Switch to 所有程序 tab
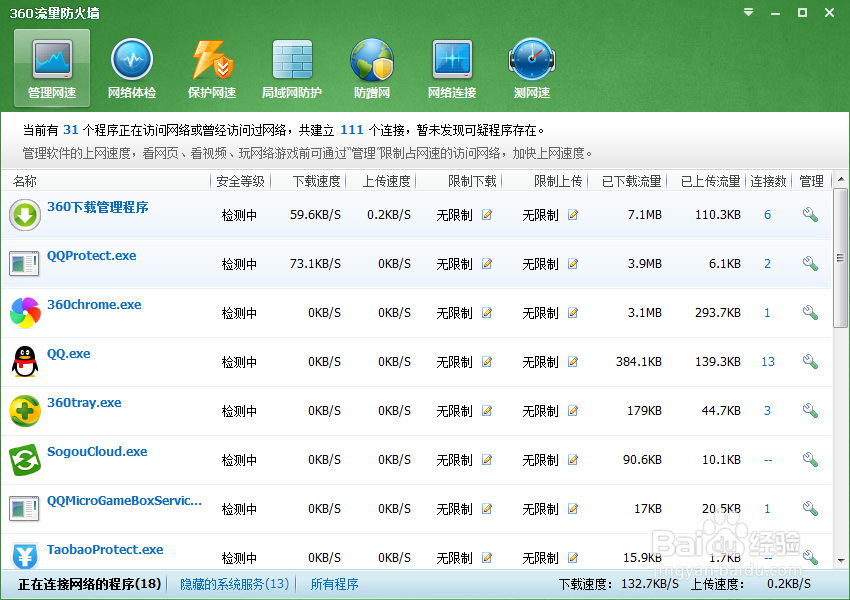 pyautogui.click(x=334, y=584)
